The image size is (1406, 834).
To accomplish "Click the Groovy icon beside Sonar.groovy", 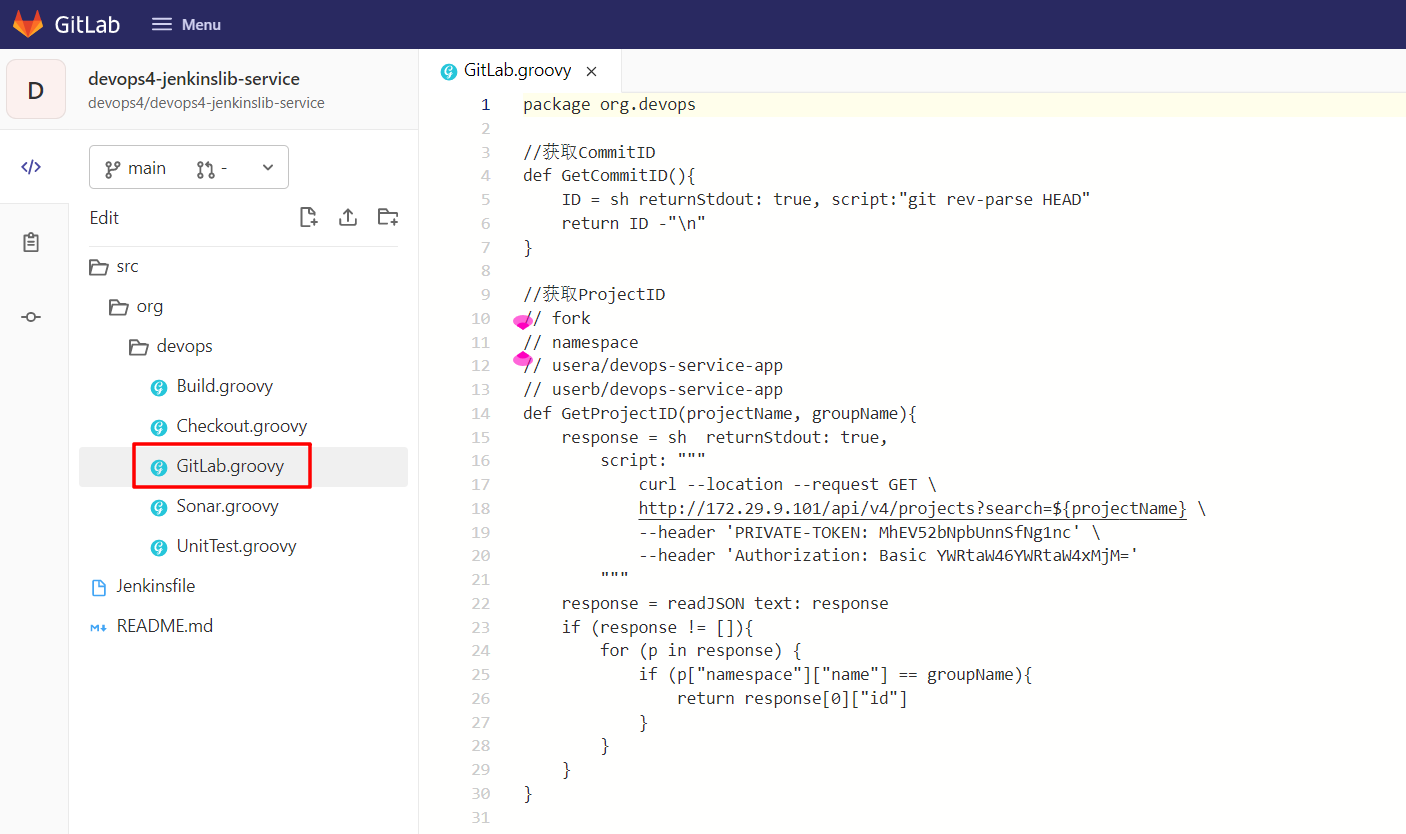I will pyautogui.click(x=158, y=508).
